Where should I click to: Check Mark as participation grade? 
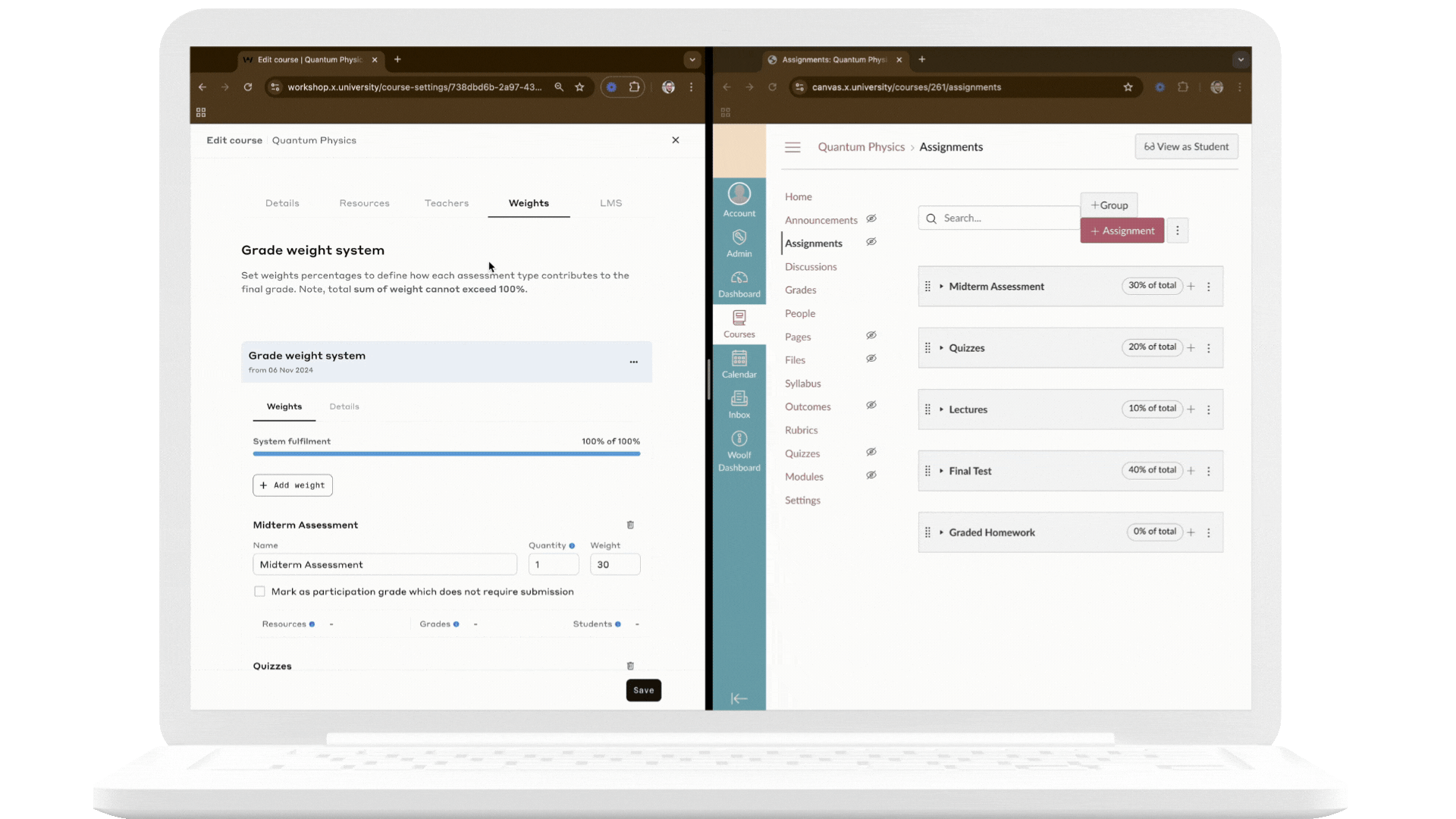pyautogui.click(x=259, y=591)
